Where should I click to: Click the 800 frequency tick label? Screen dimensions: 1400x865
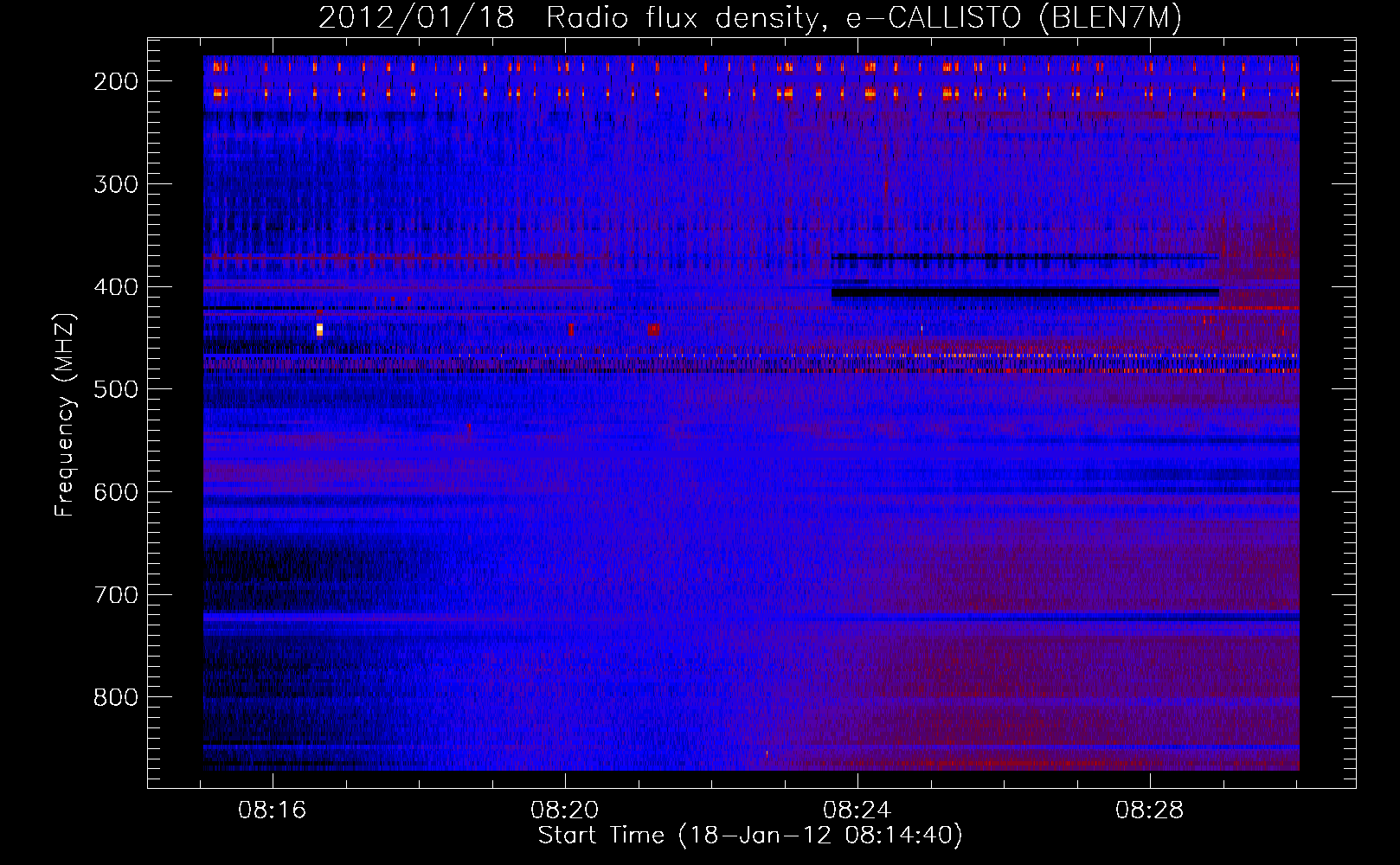coord(116,698)
